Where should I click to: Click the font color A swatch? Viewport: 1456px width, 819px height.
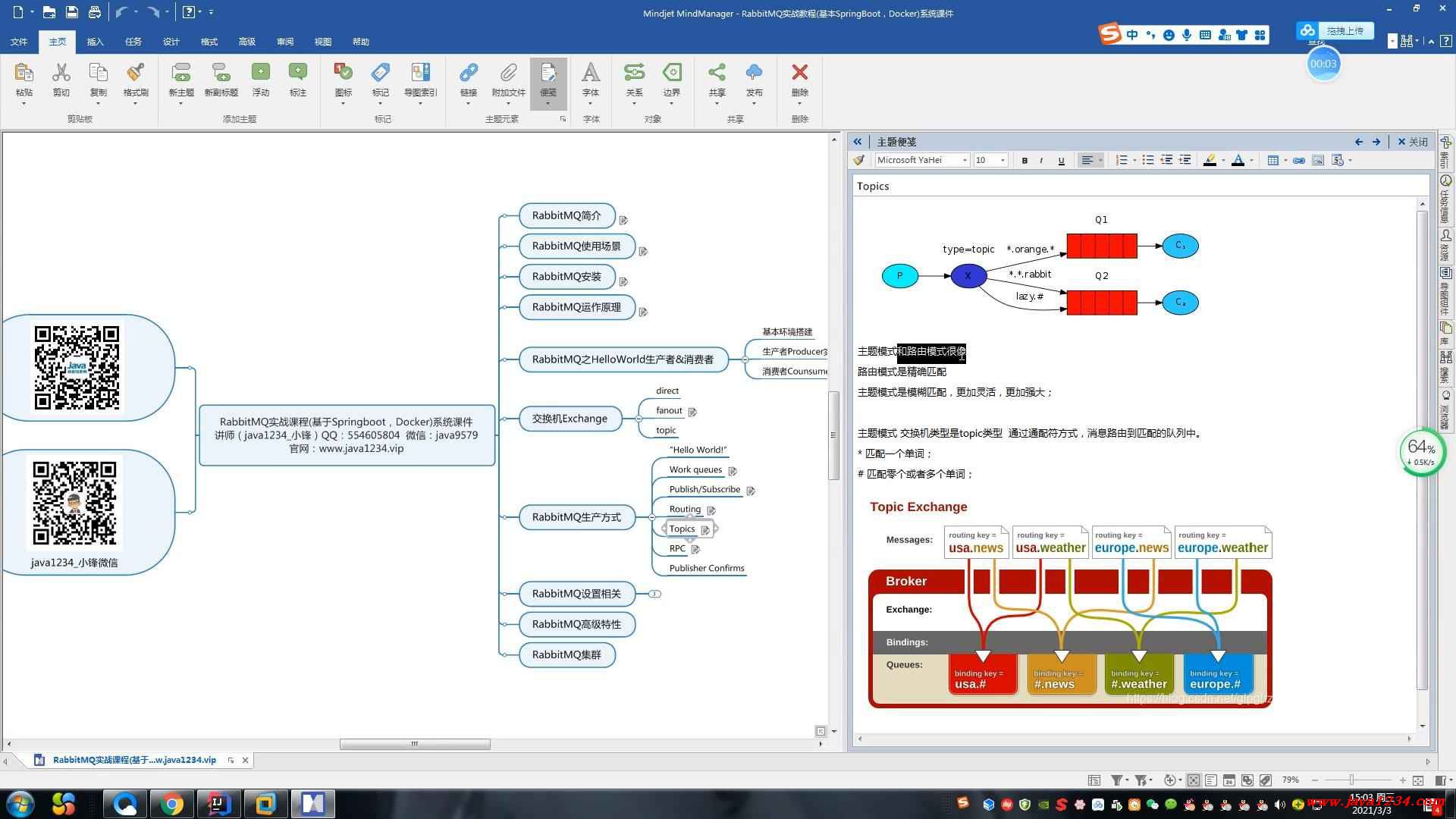[x=1238, y=160]
